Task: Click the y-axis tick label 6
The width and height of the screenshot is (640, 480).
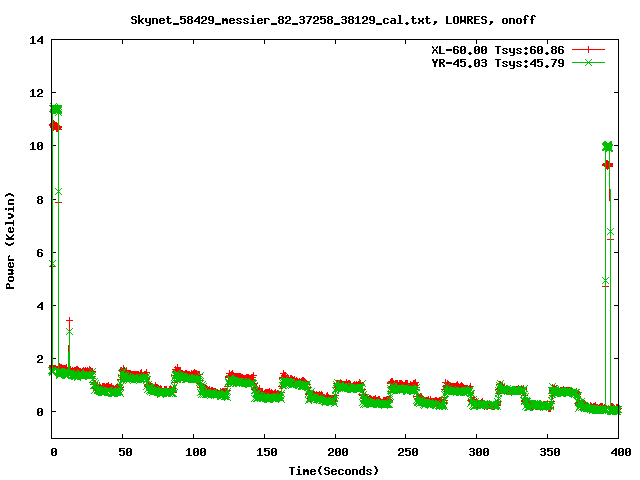Action: pyautogui.click(x=40, y=253)
